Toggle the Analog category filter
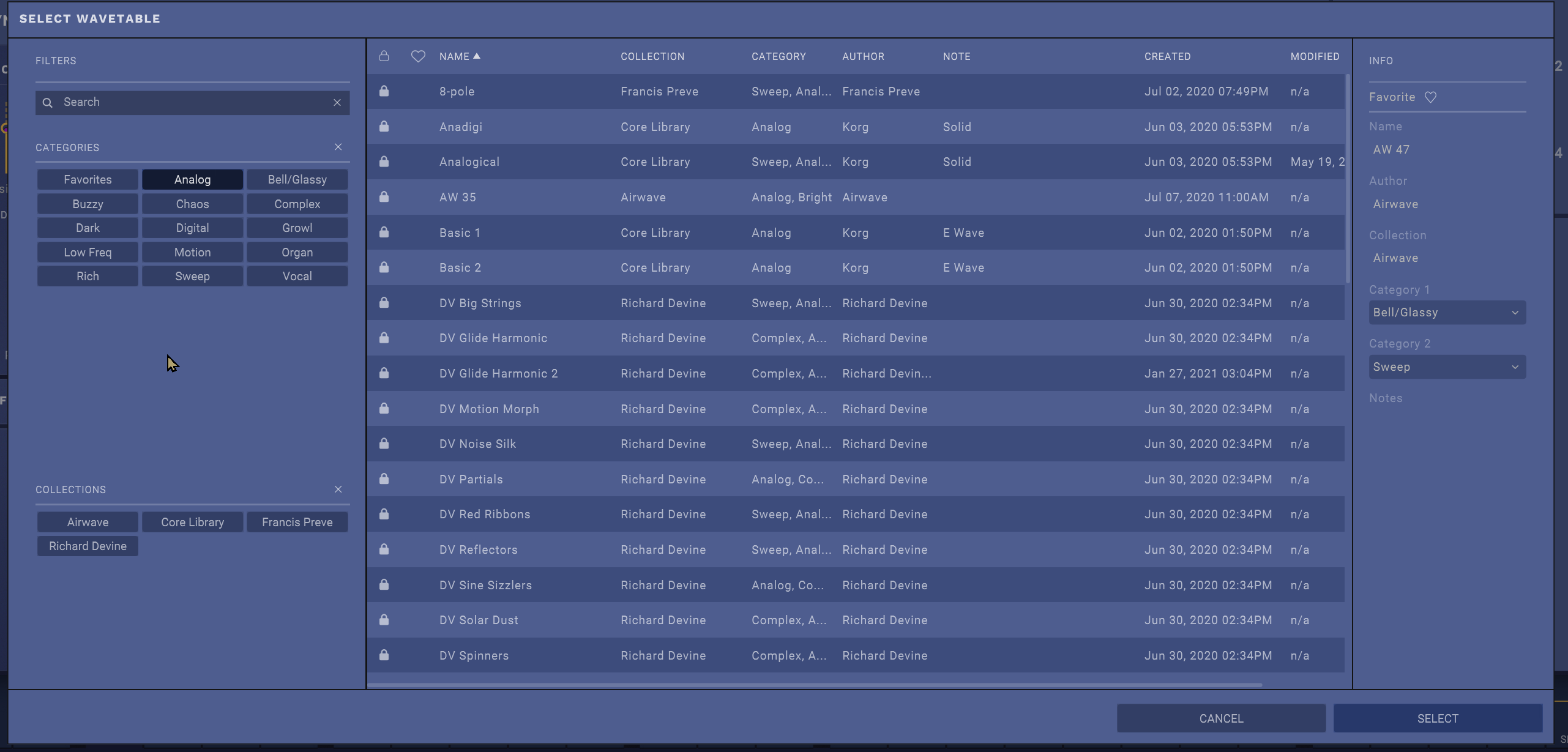The width and height of the screenshot is (1568, 752). [x=192, y=179]
